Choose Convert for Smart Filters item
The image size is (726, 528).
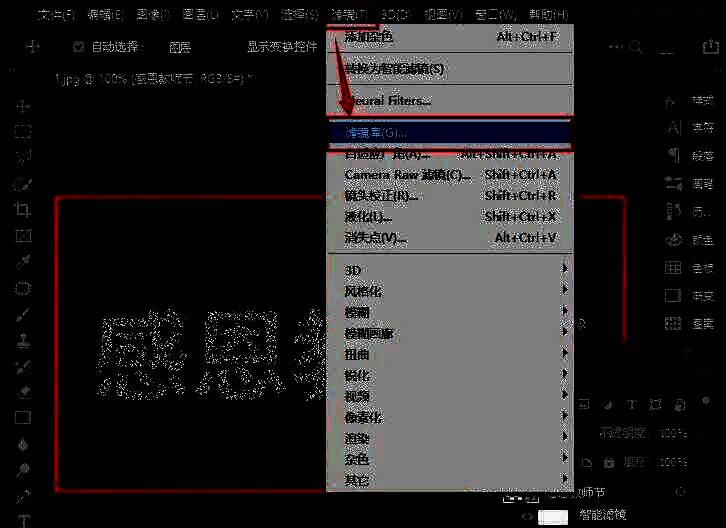(x=450, y=69)
